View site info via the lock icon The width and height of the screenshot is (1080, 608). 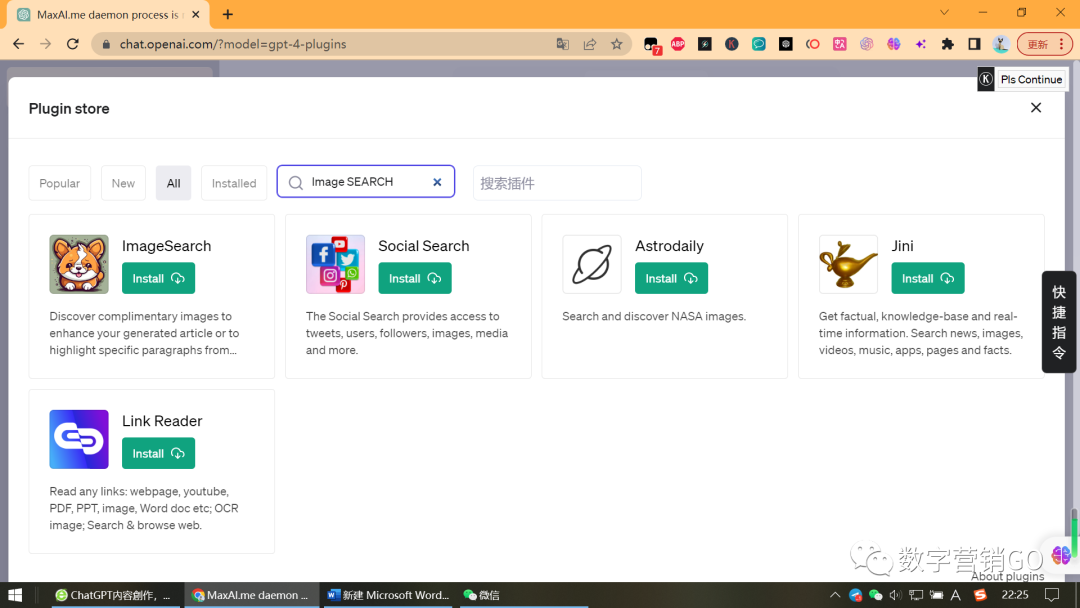106,44
